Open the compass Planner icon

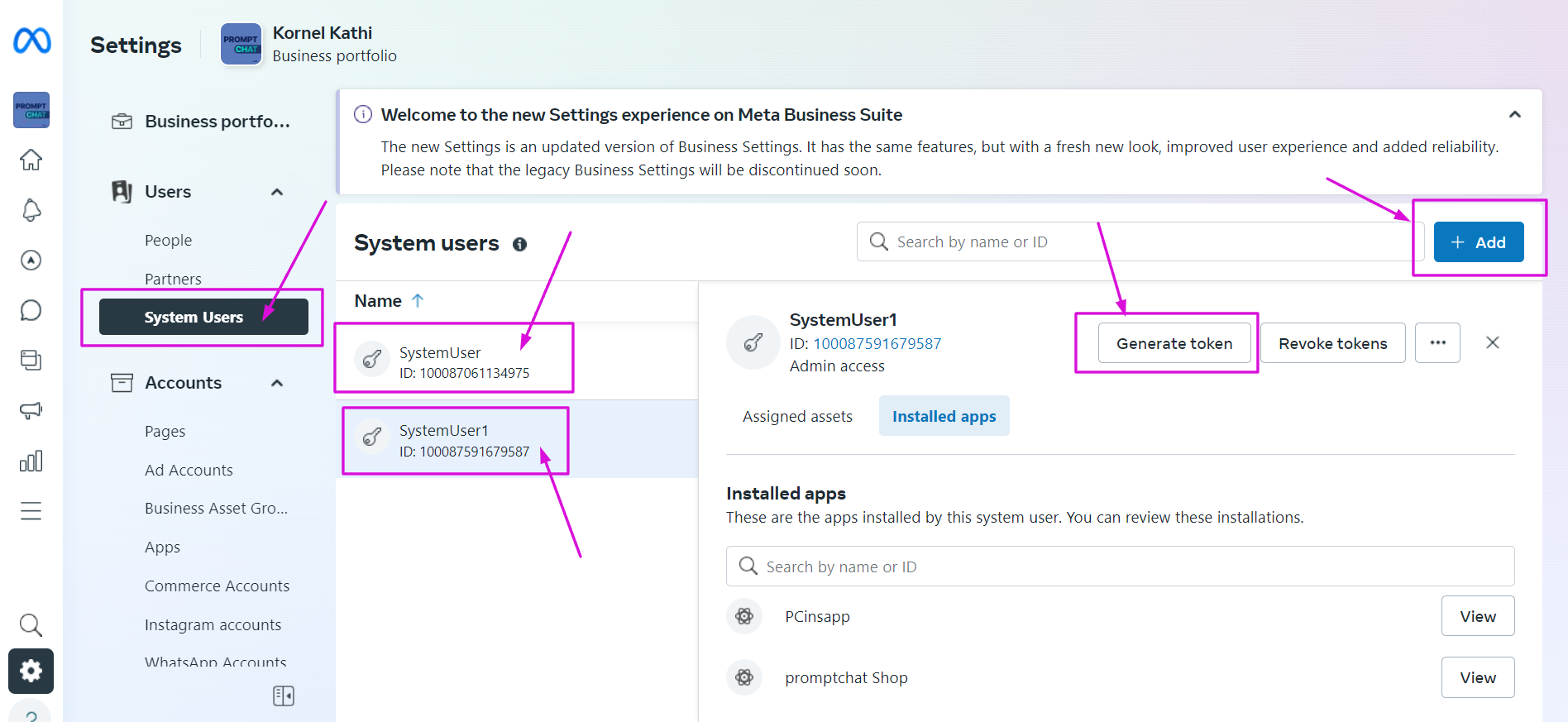[x=31, y=261]
